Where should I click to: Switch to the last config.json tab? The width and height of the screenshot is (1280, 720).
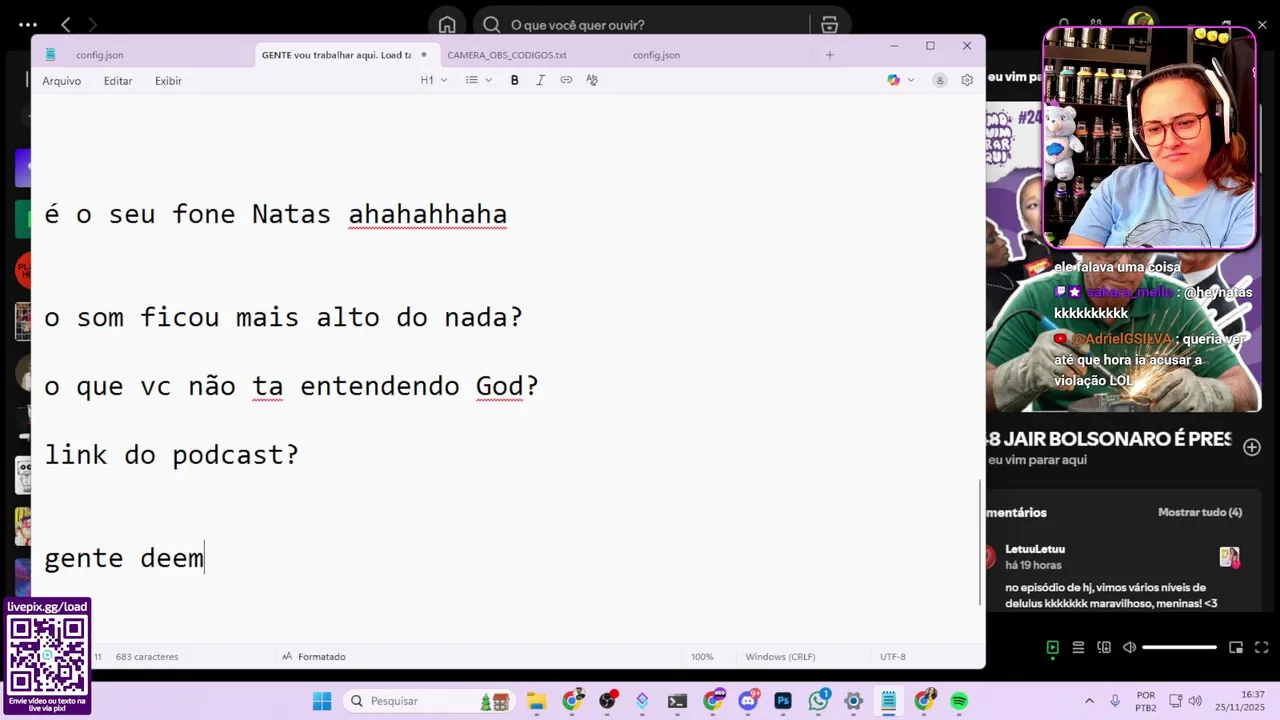click(656, 55)
